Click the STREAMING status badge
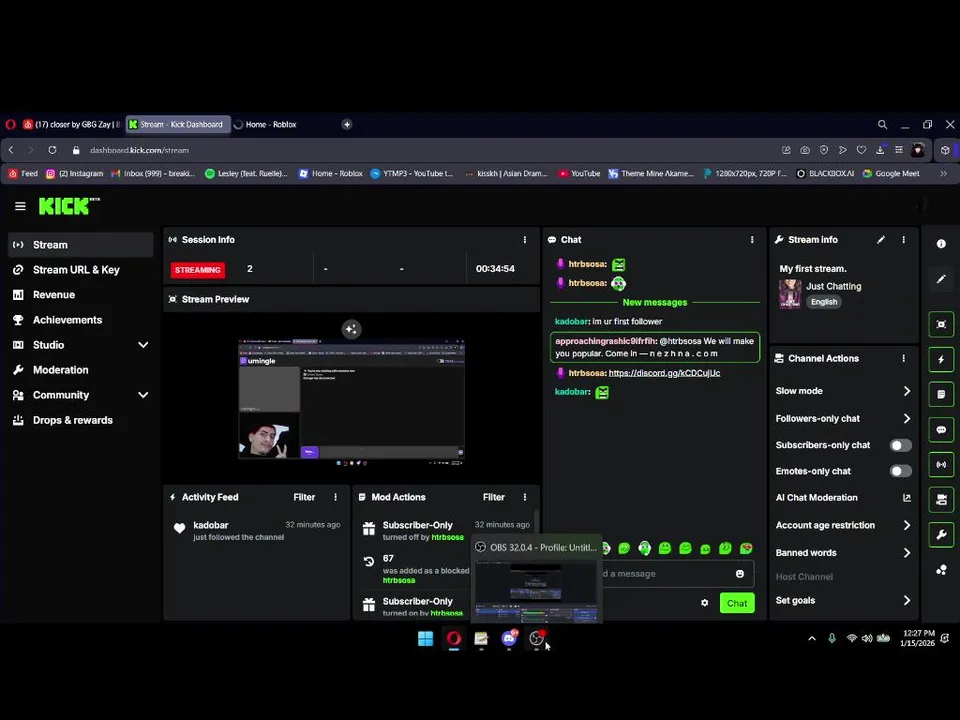The width and height of the screenshot is (960, 720). click(198, 270)
